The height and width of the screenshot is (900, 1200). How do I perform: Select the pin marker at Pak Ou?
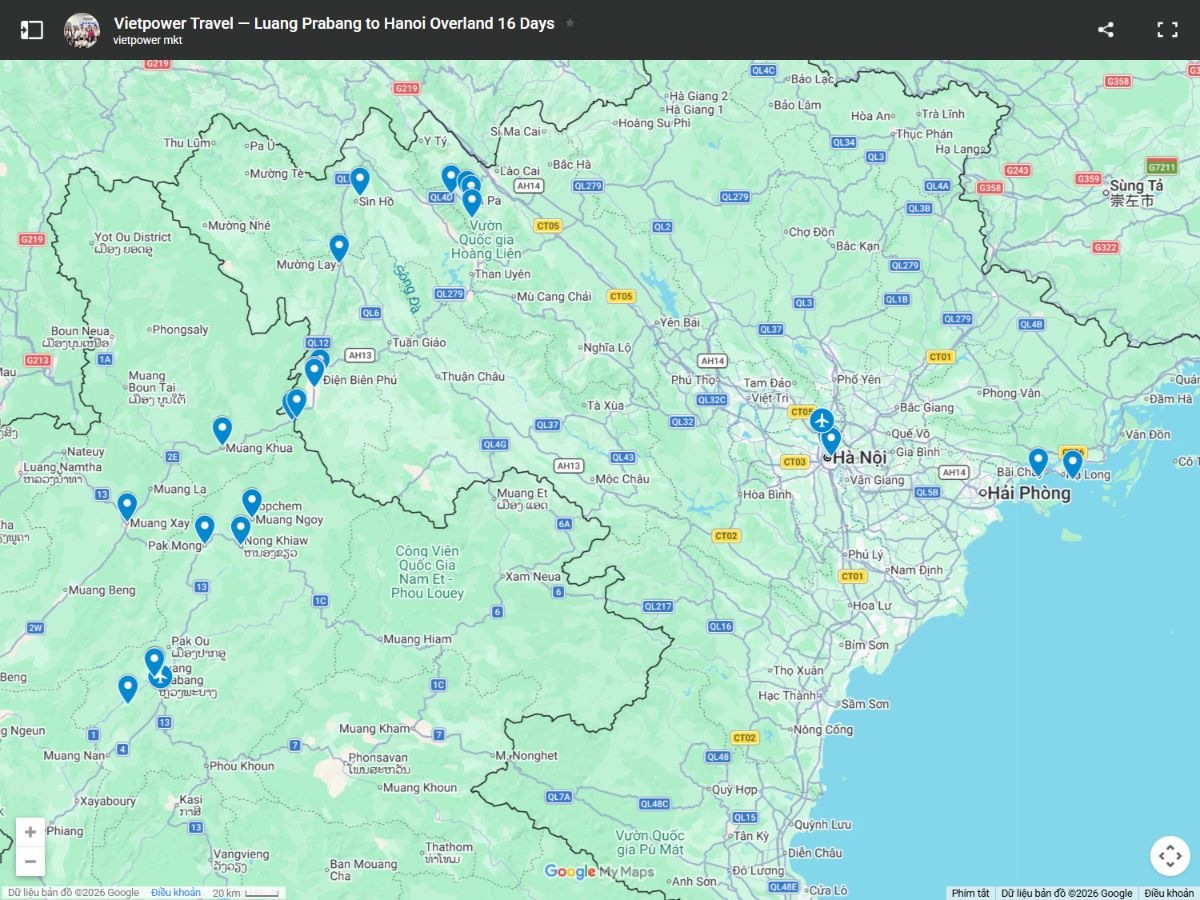click(x=154, y=661)
